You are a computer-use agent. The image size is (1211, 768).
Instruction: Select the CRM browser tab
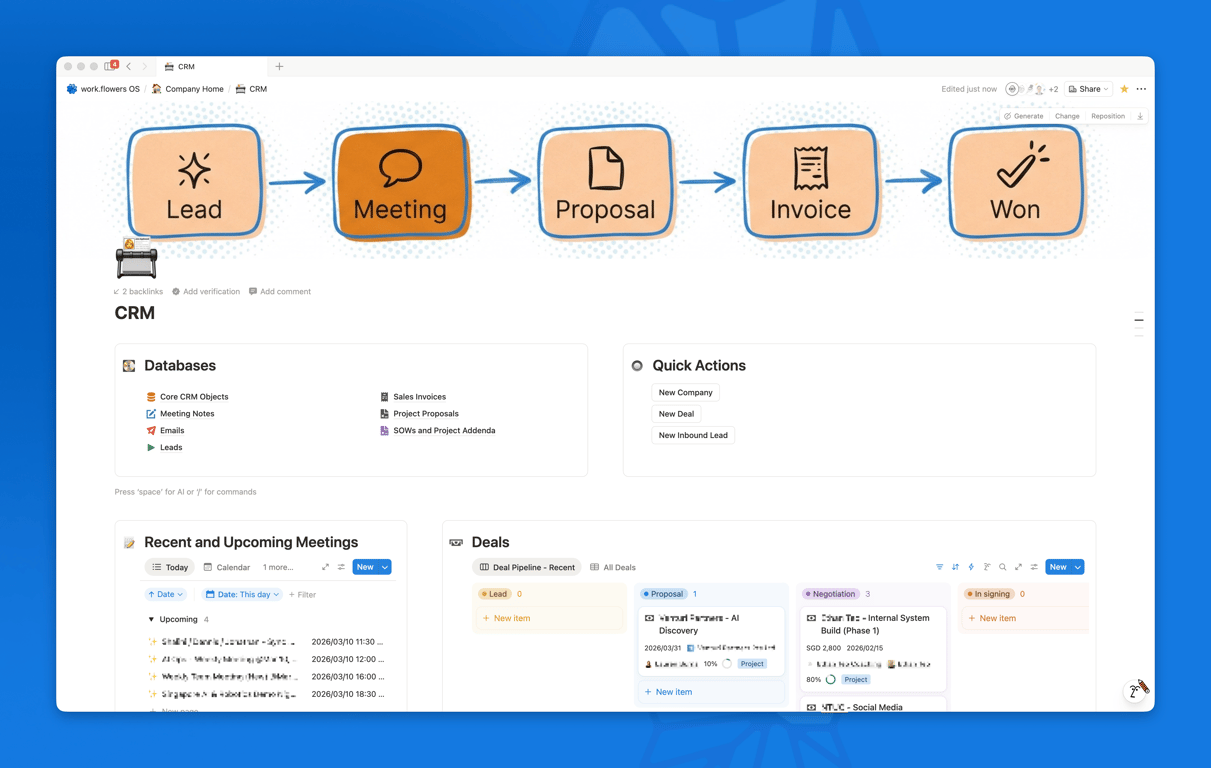pyautogui.click(x=210, y=66)
